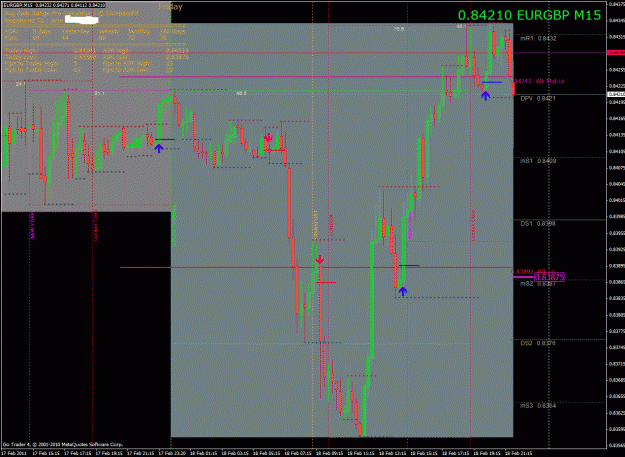Screen dimensions: 625x457
Task: Click the white current price tag on price axis
Action: [x=616, y=94]
